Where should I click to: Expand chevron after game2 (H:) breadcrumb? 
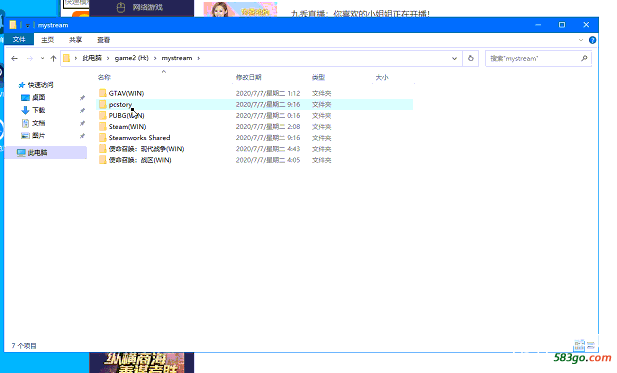click(x=155, y=58)
